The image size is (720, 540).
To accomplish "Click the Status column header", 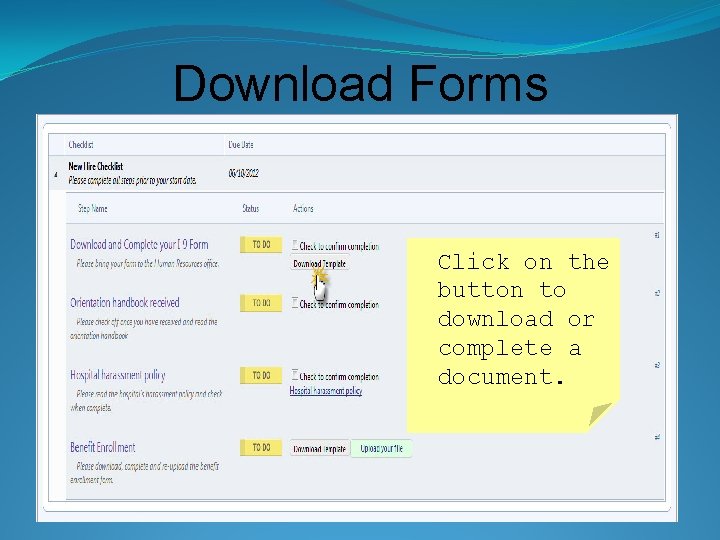I will 251,208.
